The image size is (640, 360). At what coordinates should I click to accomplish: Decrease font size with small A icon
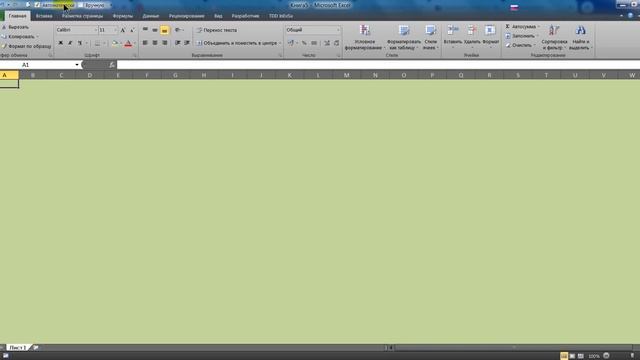coord(132,30)
